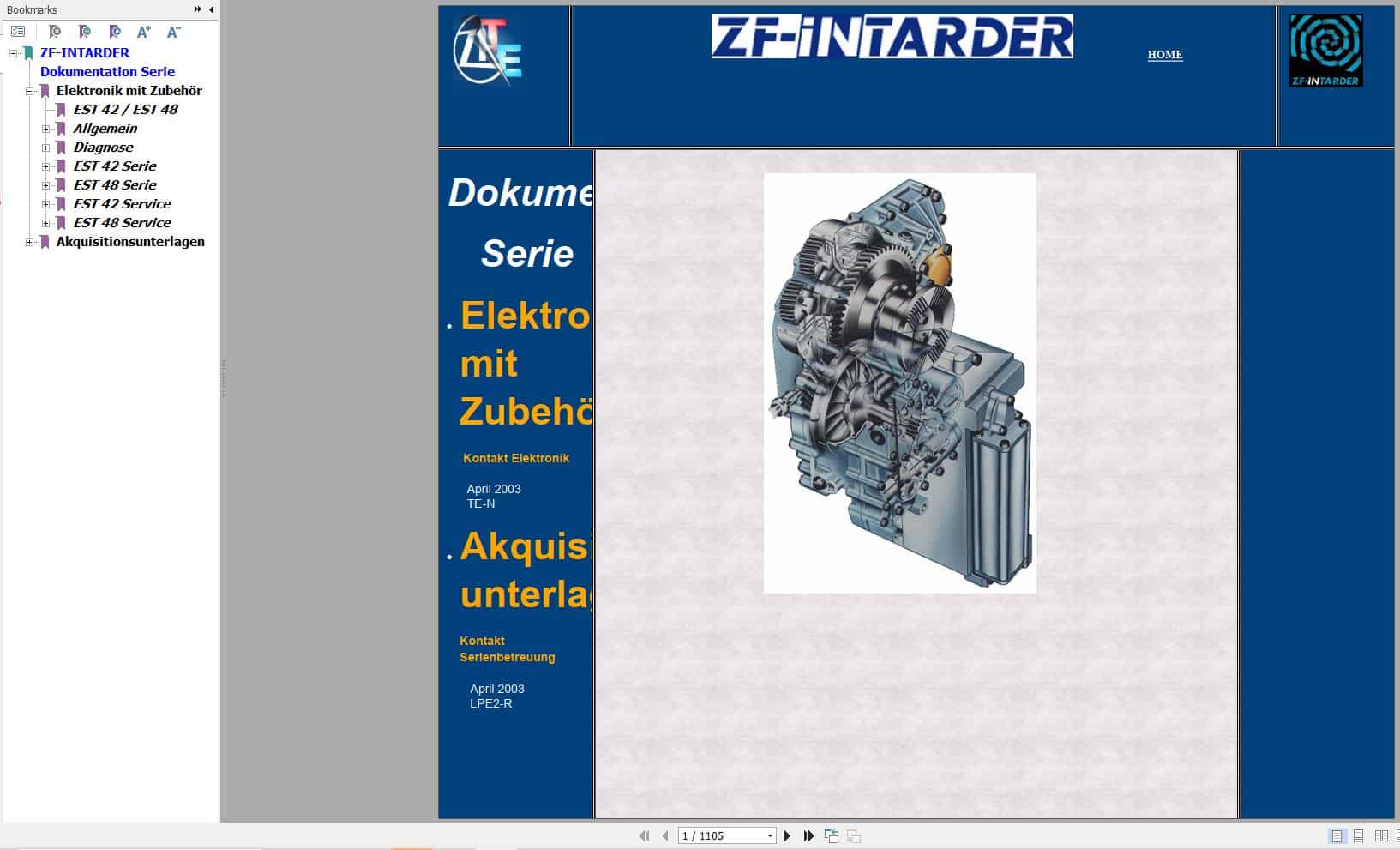Expand the EST 48 Serie bookmark
This screenshot has width=1400, height=850.
pos(46,185)
